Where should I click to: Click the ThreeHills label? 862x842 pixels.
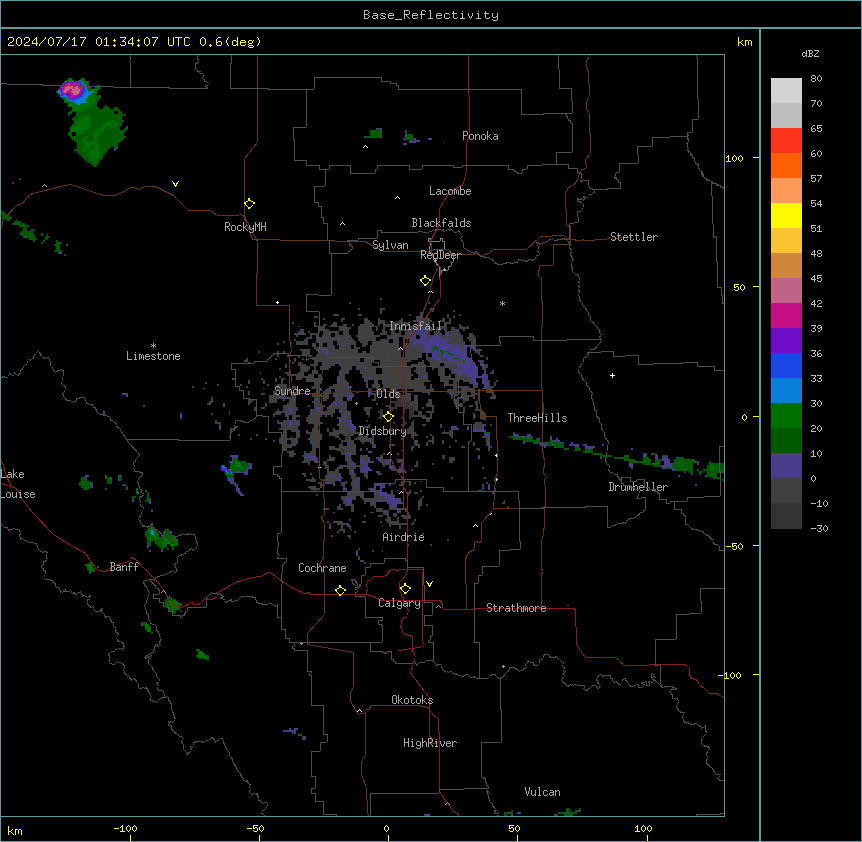pos(537,418)
